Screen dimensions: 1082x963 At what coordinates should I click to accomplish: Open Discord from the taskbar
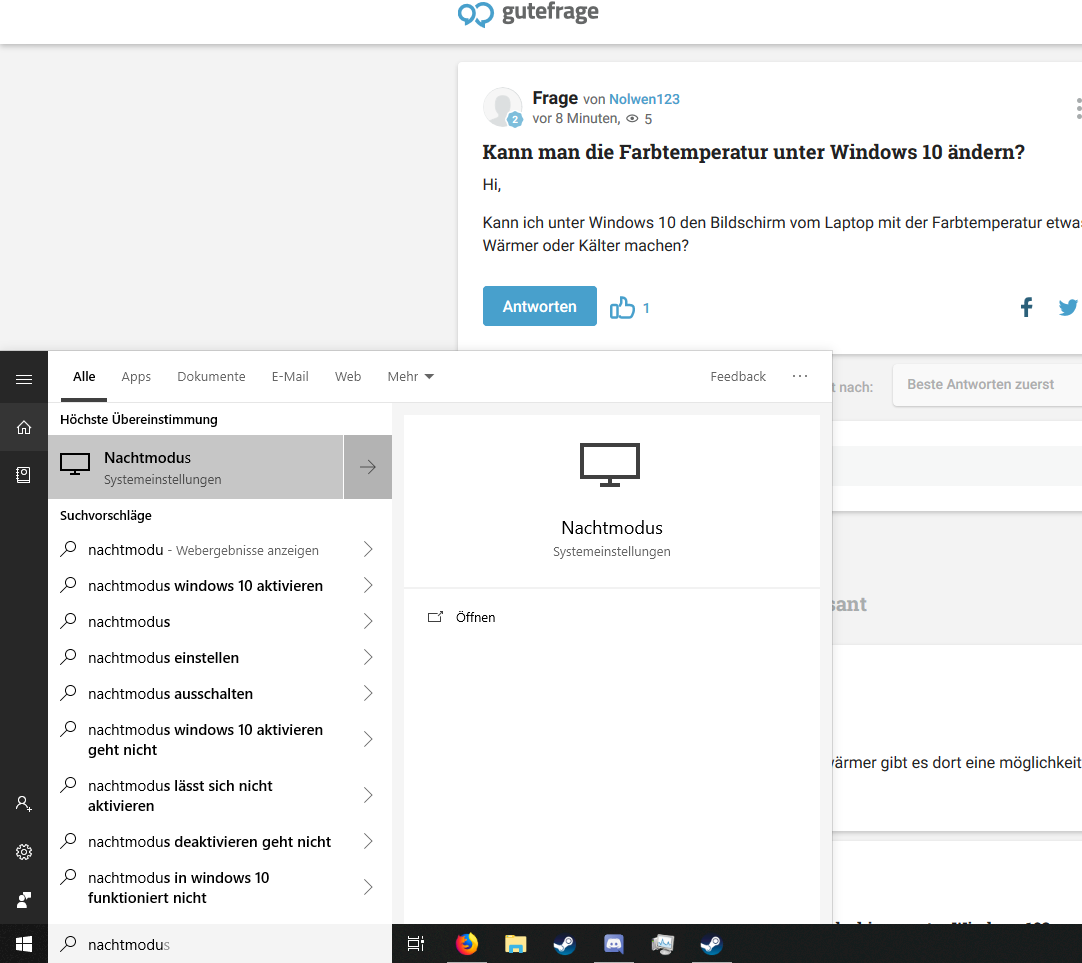(x=613, y=943)
